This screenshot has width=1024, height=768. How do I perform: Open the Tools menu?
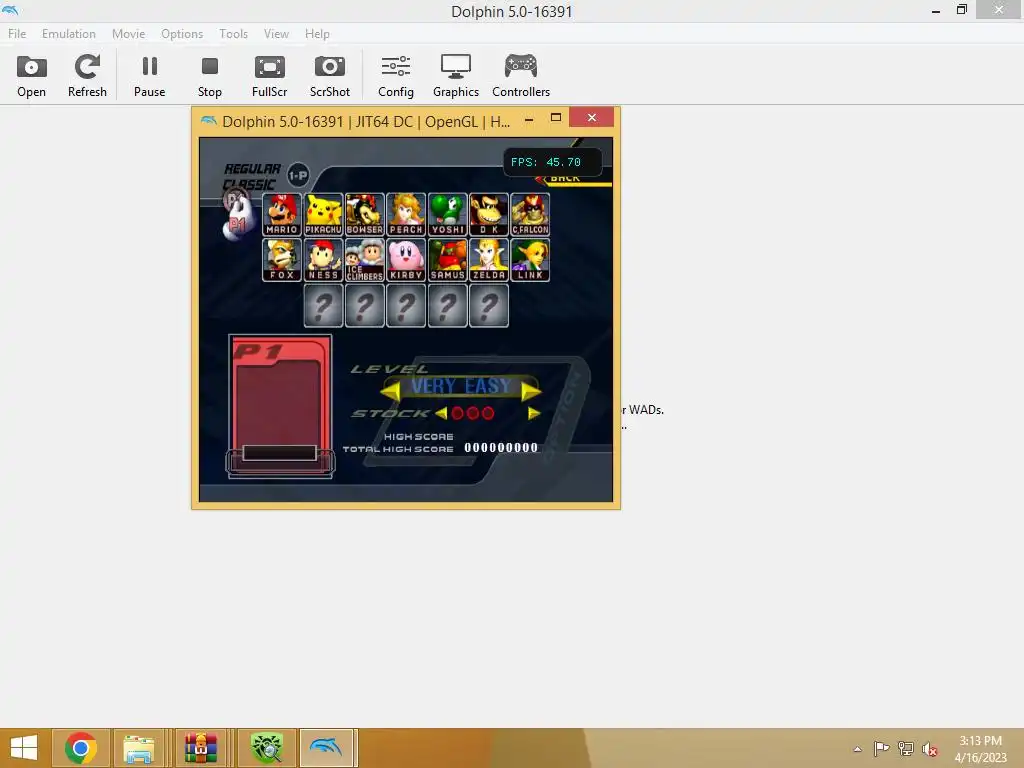[233, 34]
